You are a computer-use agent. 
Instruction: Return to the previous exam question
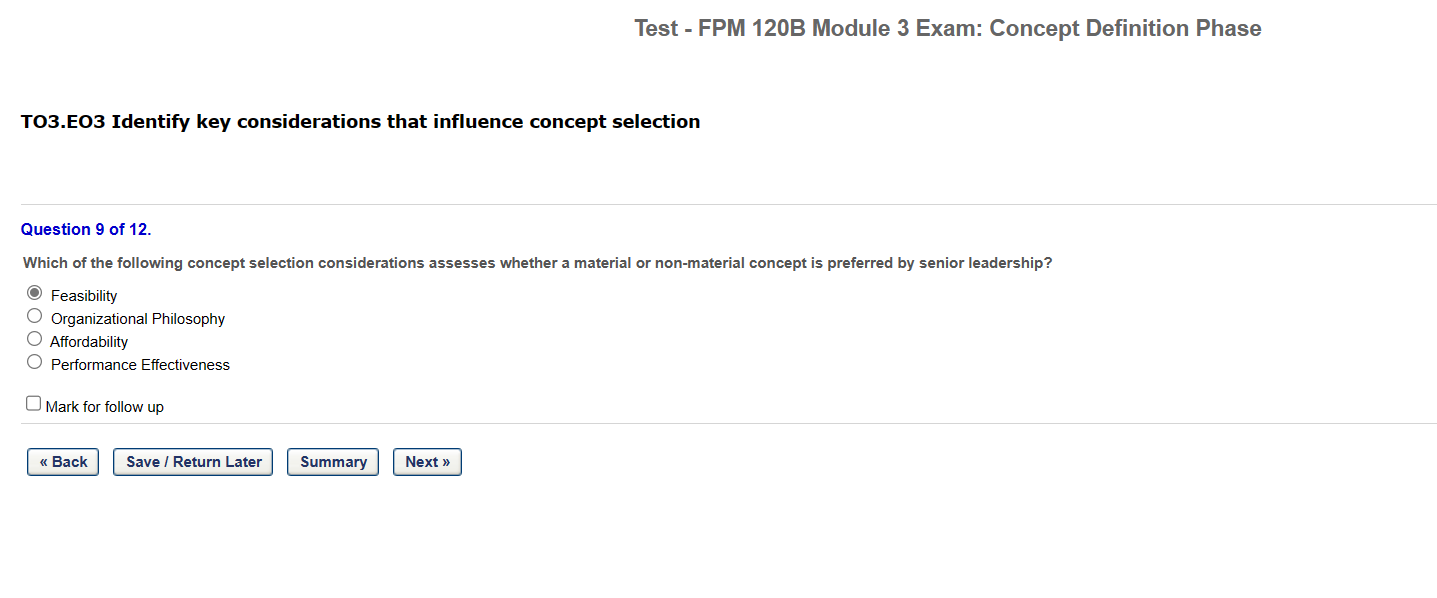(62, 461)
